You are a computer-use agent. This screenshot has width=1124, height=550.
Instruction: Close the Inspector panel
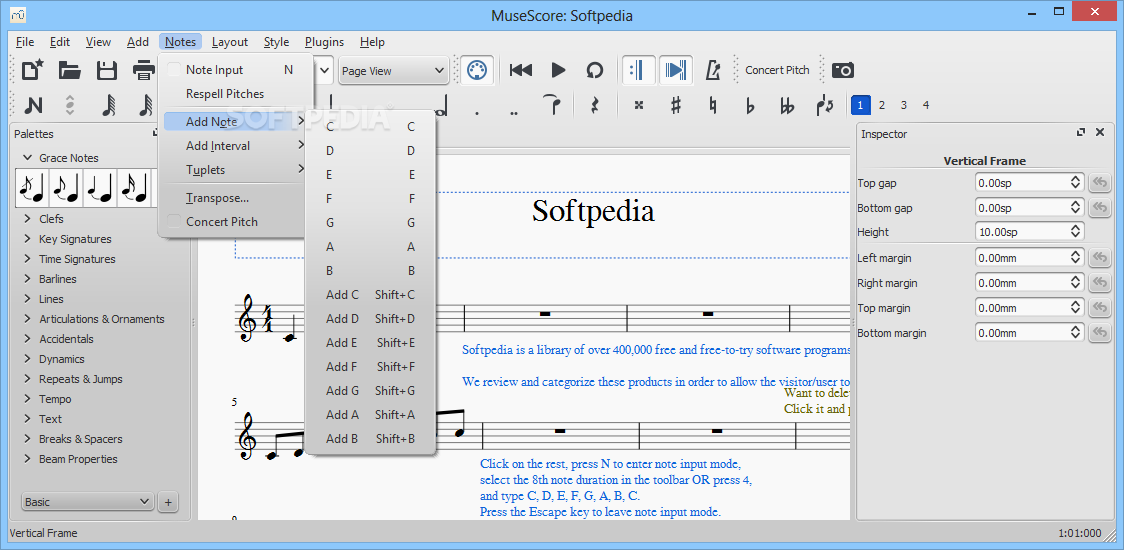pyautogui.click(x=1100, y=133)
